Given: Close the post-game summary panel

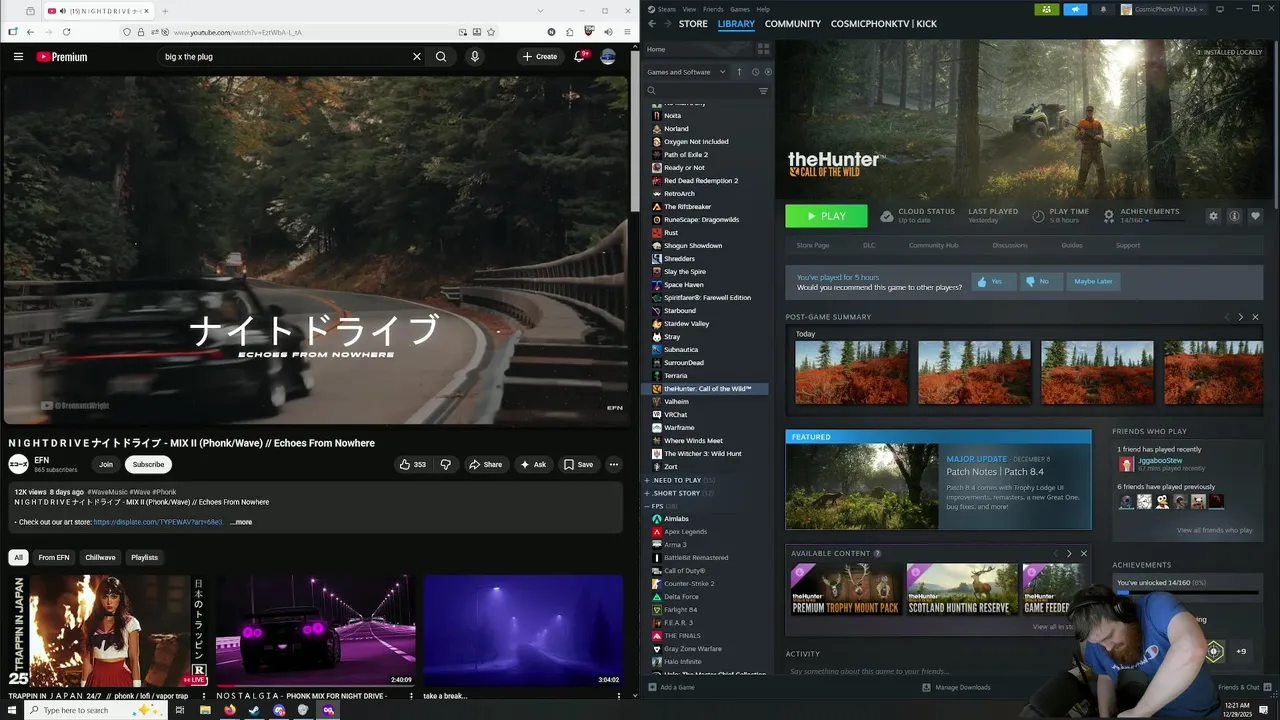Looking at the screenshot, I should [1255, 317].
